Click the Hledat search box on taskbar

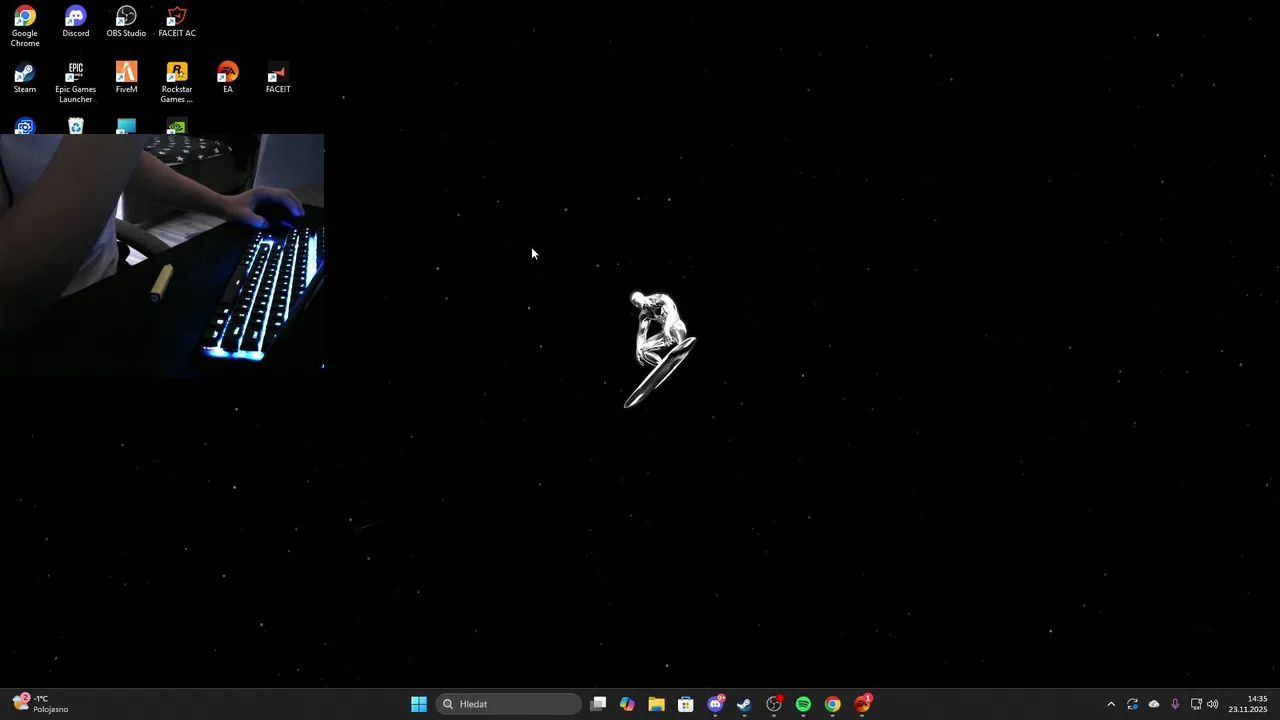click(x=510, y=704)
